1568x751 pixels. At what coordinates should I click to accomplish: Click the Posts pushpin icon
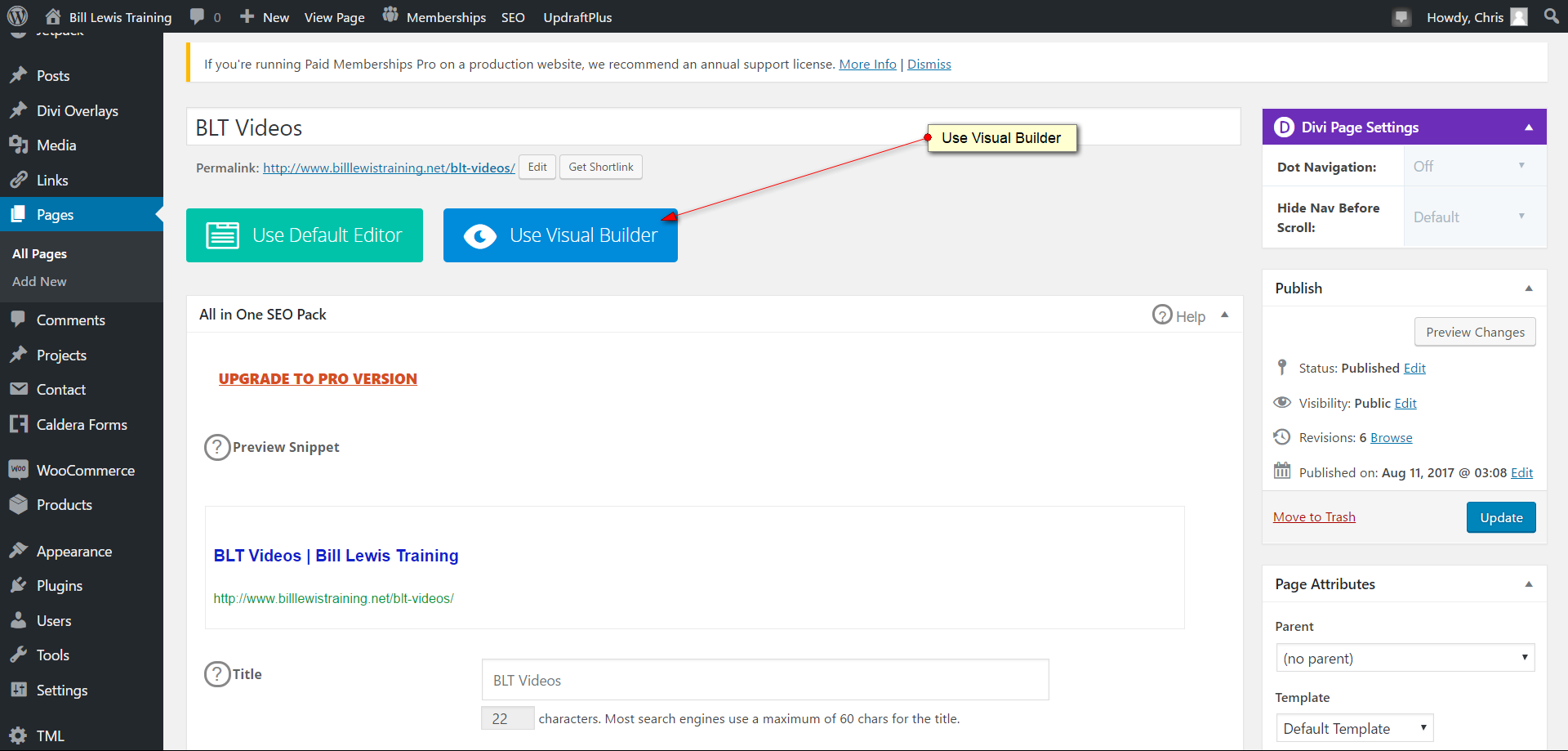(x=19, y=75)
